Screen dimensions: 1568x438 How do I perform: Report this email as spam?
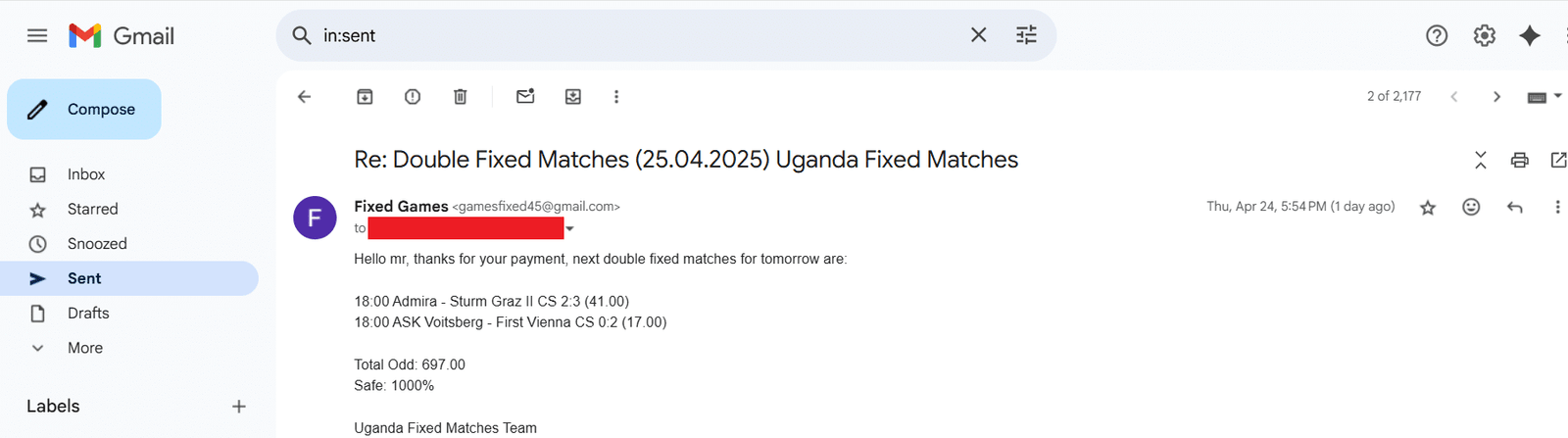coord(413,96)
